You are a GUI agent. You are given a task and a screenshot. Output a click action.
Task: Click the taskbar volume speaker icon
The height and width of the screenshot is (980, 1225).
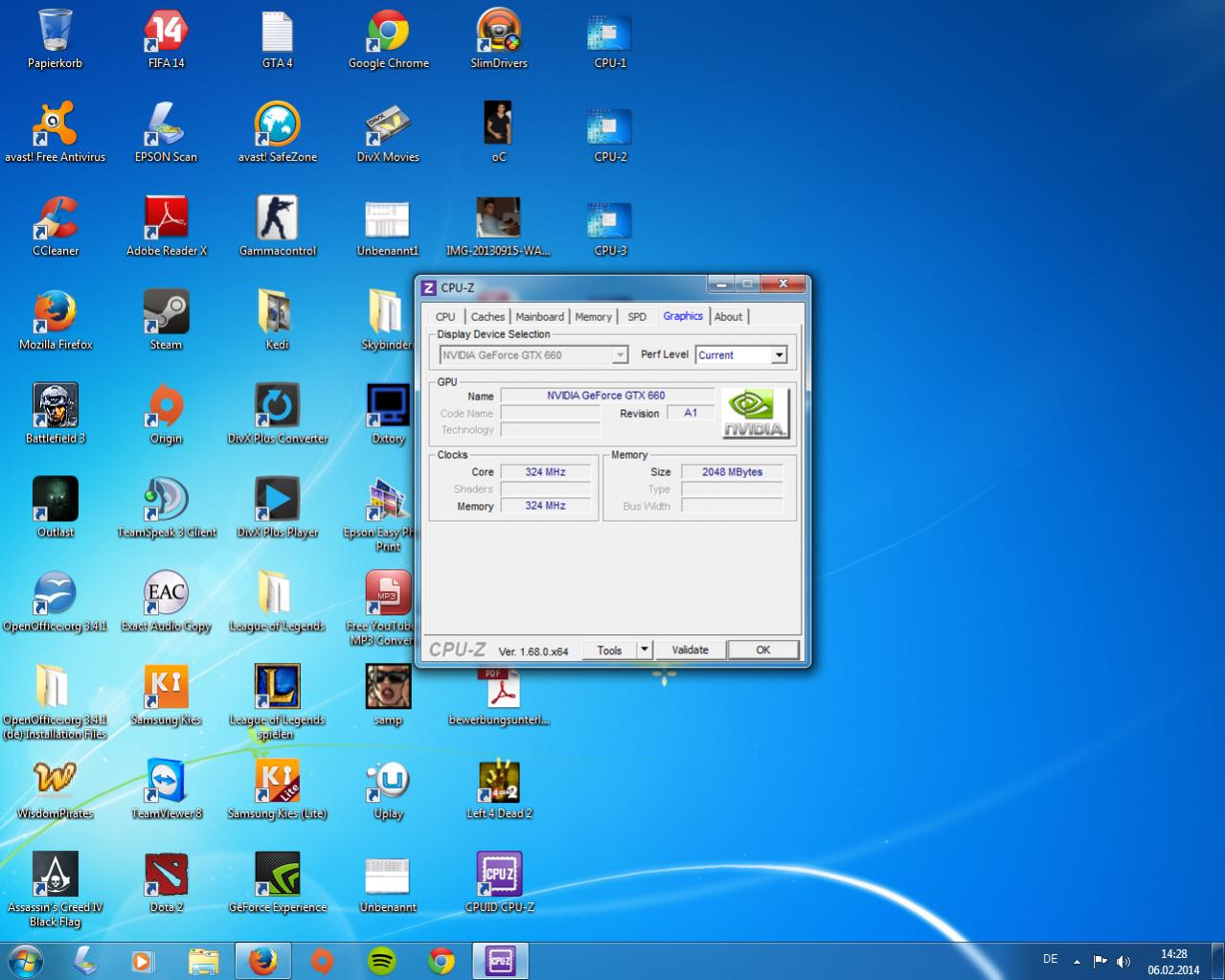[x=1123, y=961]
